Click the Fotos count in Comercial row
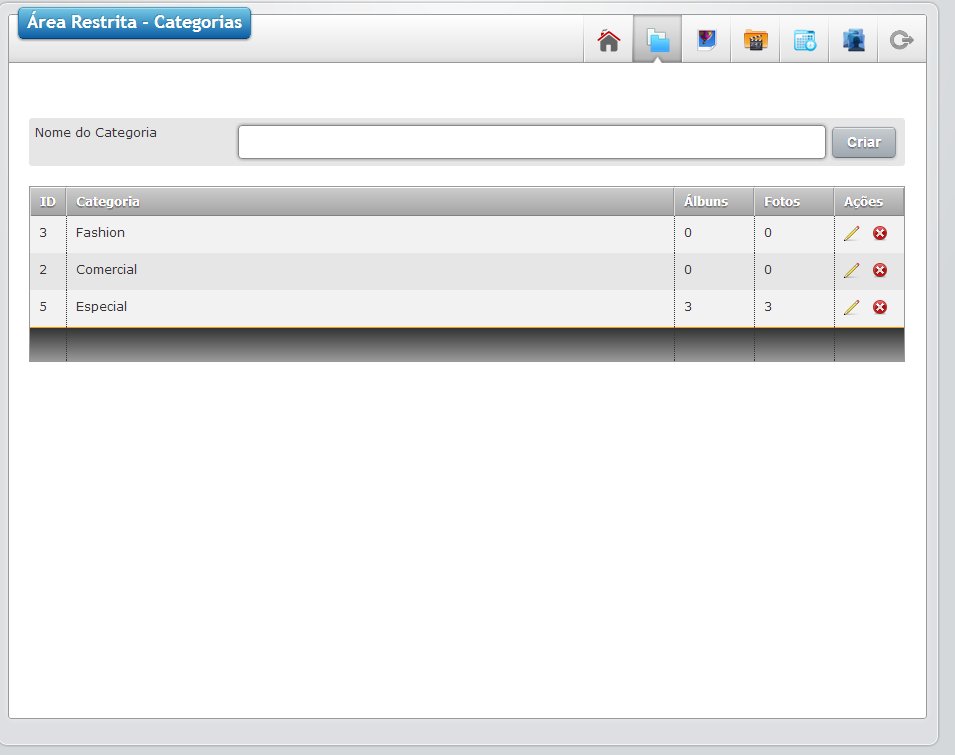The height and width of the screenshot is (755, 955). click(x=768, y=270)
